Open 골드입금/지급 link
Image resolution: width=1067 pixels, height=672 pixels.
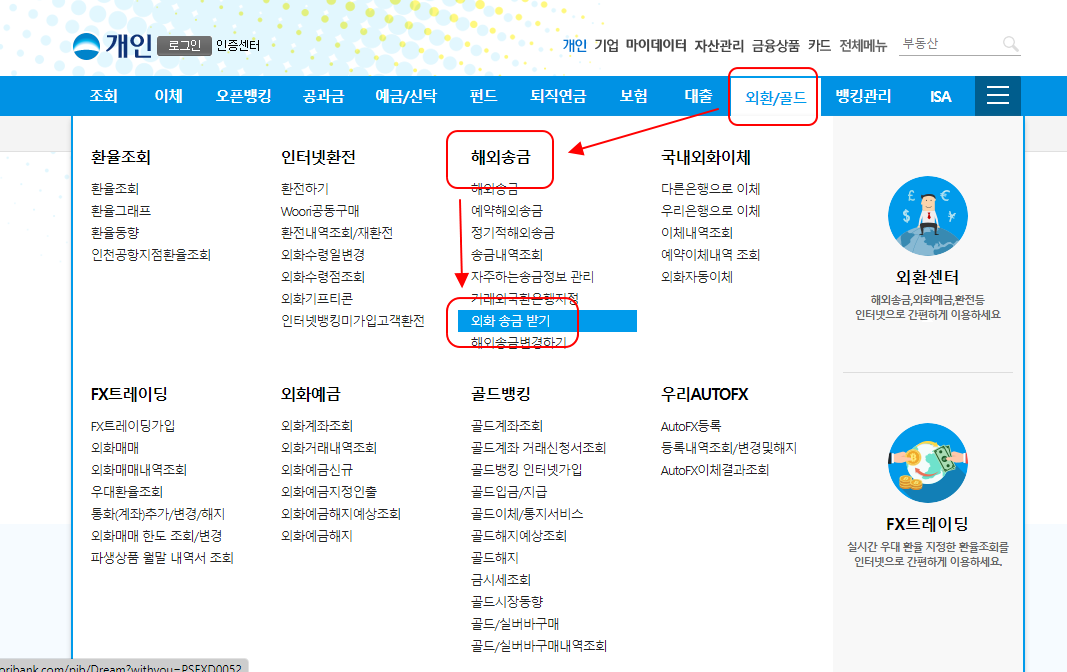pos(509,491)
